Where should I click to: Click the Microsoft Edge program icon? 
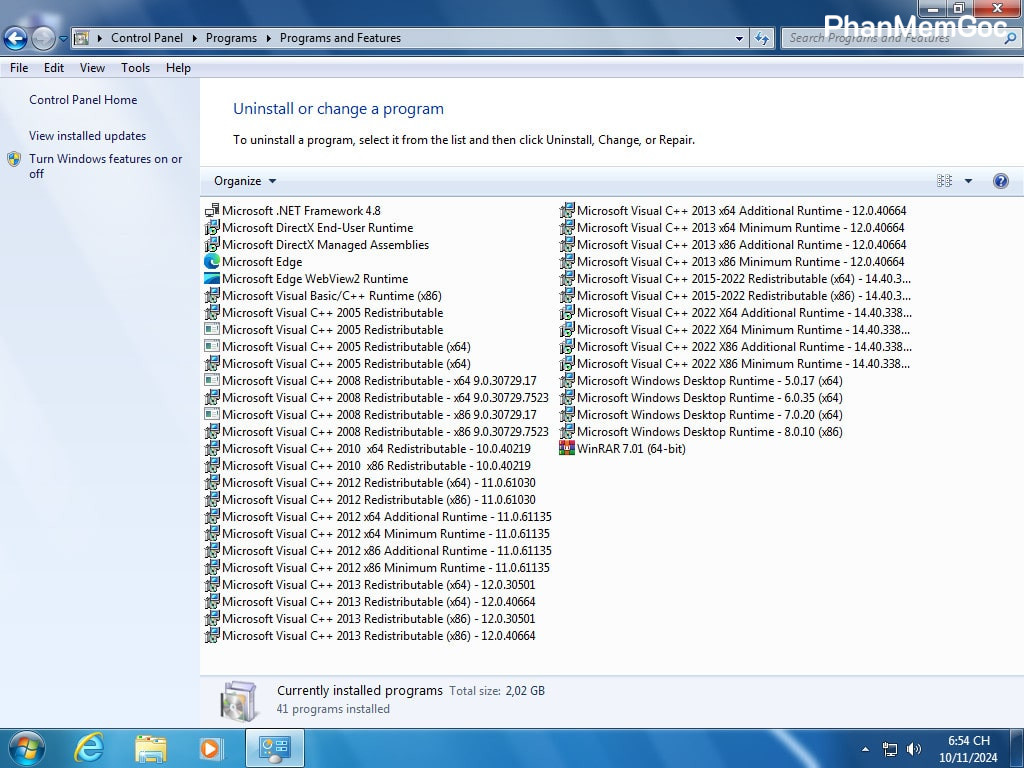point(212,262)
